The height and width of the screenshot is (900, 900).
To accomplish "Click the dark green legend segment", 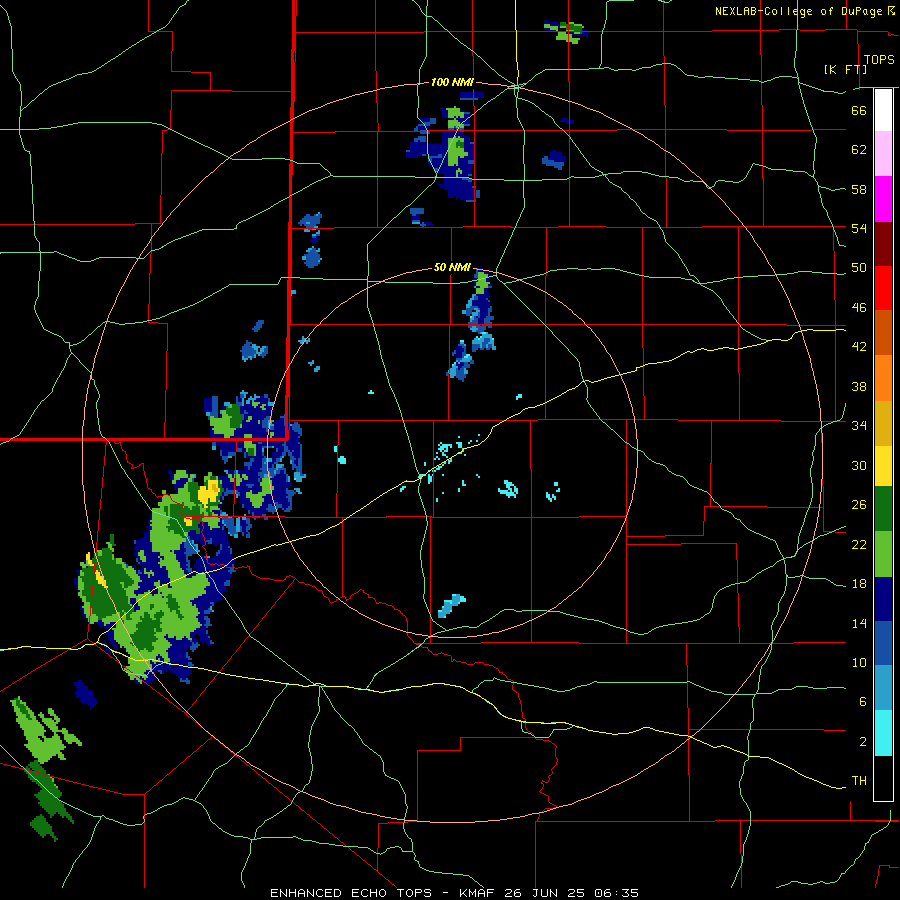I will (x=883, y=509).
